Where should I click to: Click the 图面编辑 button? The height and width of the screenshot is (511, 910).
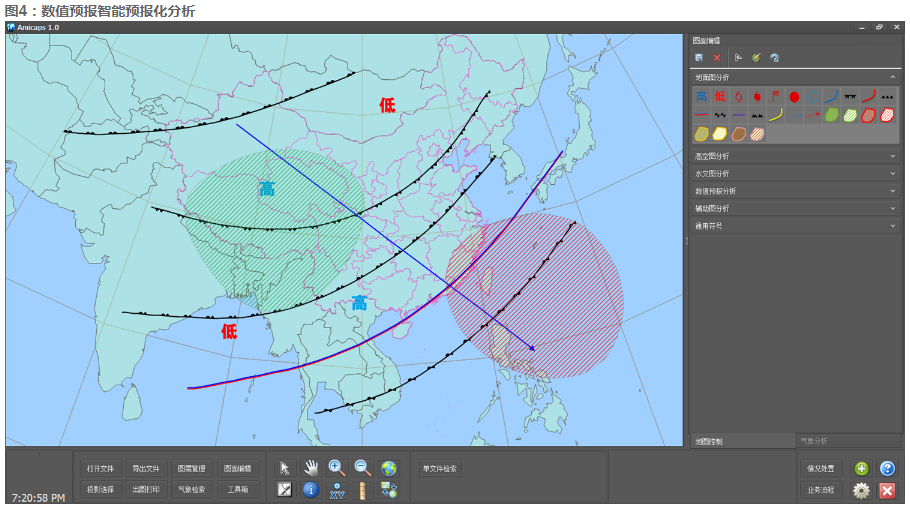(x=237, y=468)
